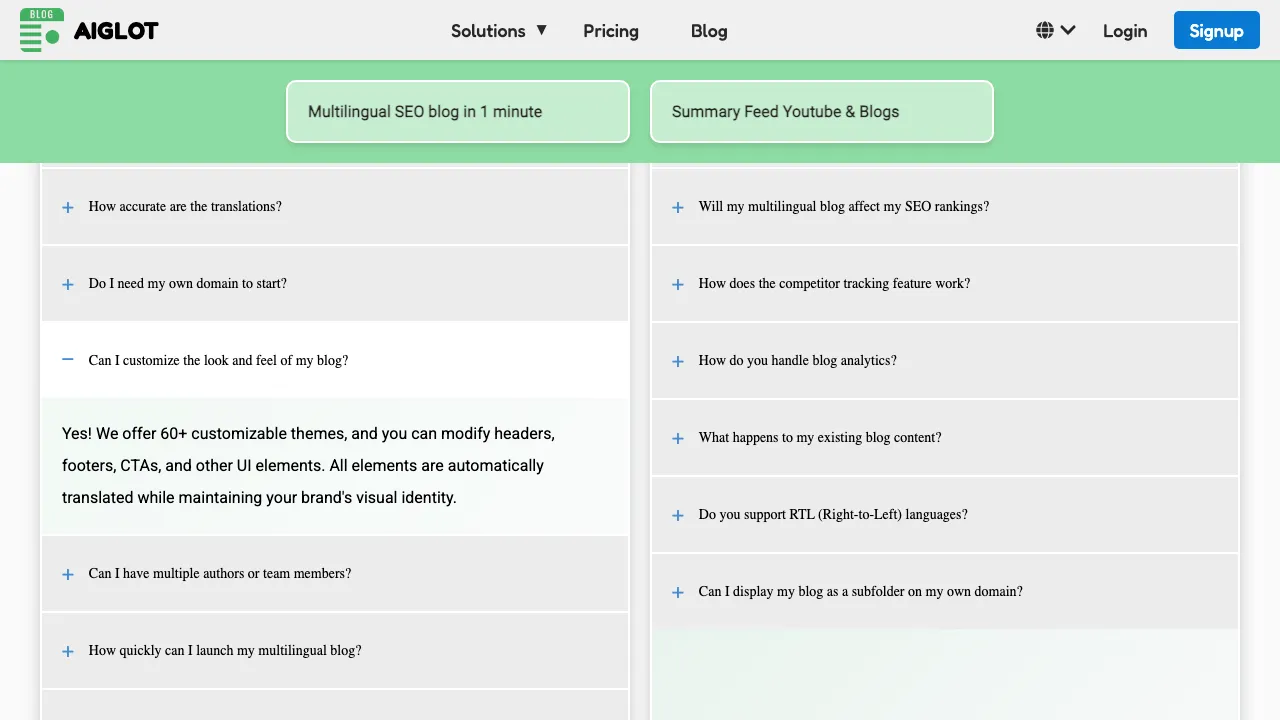Click minus icon beside customize look question
1280x720 pixels.
68,359
